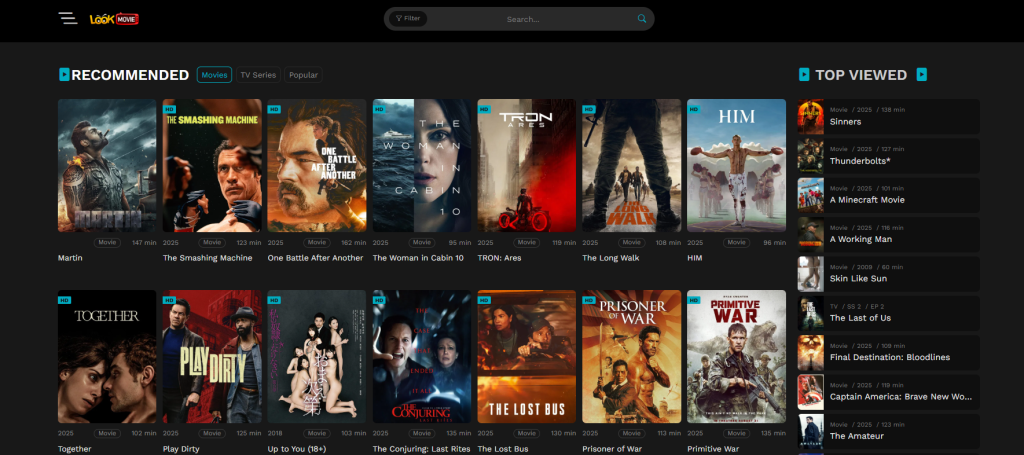Click the HIM title link
1024x455 pixels.
(695, 258)
